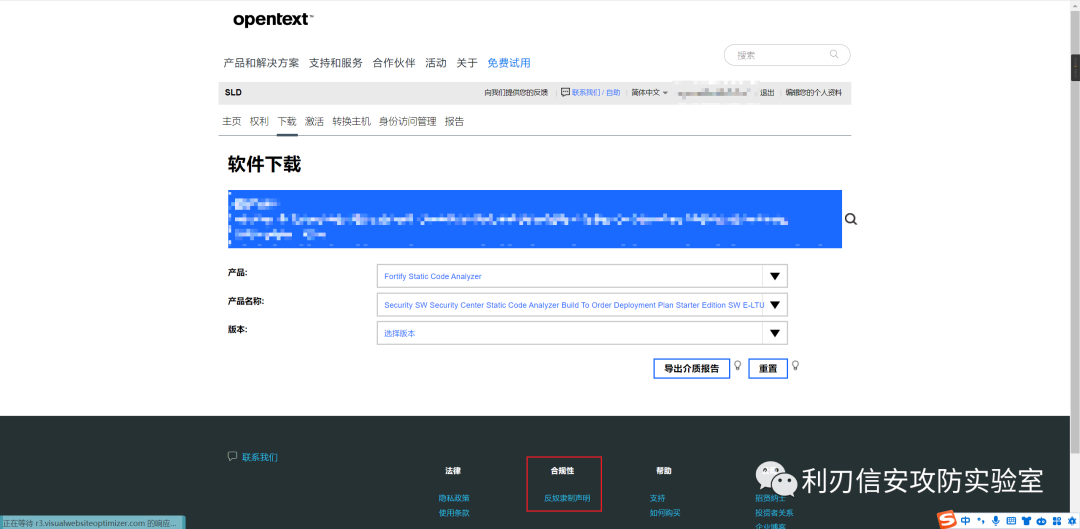Open the Sogou settings gear icon
Viewport: 1080px width, 529px height.
pos(1071,520)
